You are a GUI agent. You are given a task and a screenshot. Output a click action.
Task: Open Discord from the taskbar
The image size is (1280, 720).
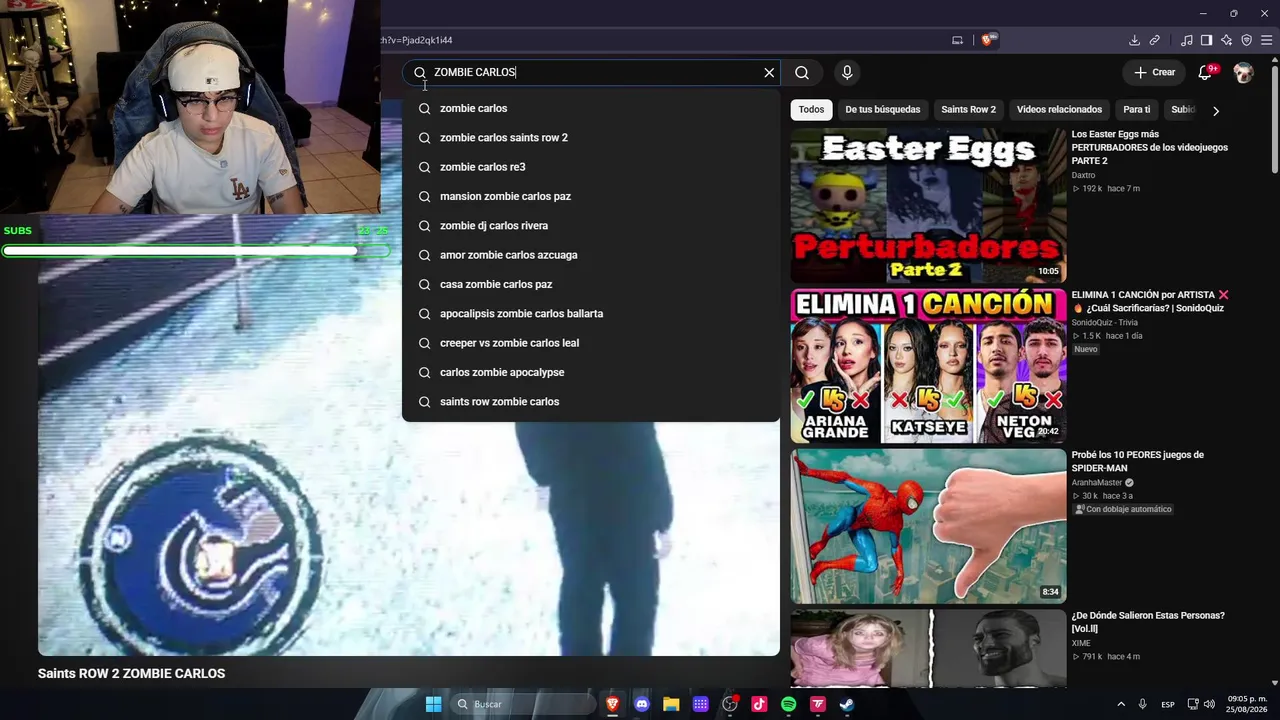[642, 704]
